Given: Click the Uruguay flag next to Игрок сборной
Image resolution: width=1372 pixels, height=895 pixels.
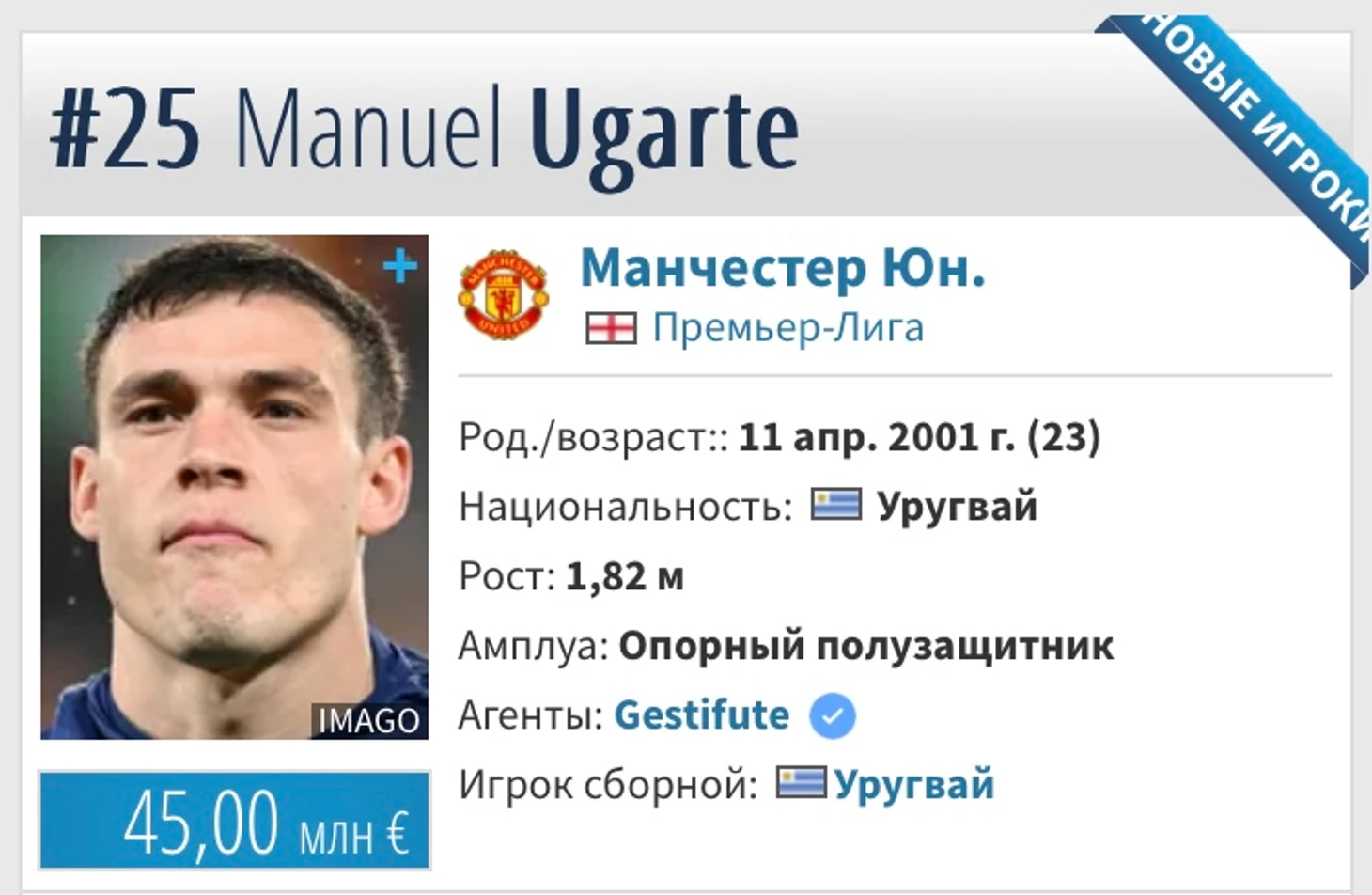Looking at the screenshot, I should tap(801, 782).
